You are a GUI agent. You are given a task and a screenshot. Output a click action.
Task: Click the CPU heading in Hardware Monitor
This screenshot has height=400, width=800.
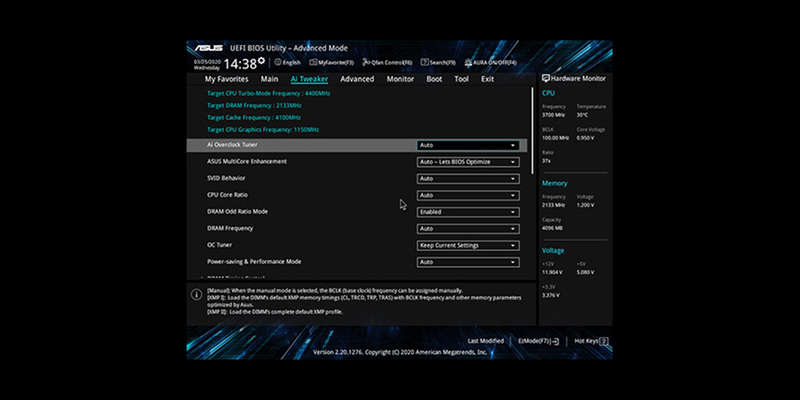(x=548, y=93)
